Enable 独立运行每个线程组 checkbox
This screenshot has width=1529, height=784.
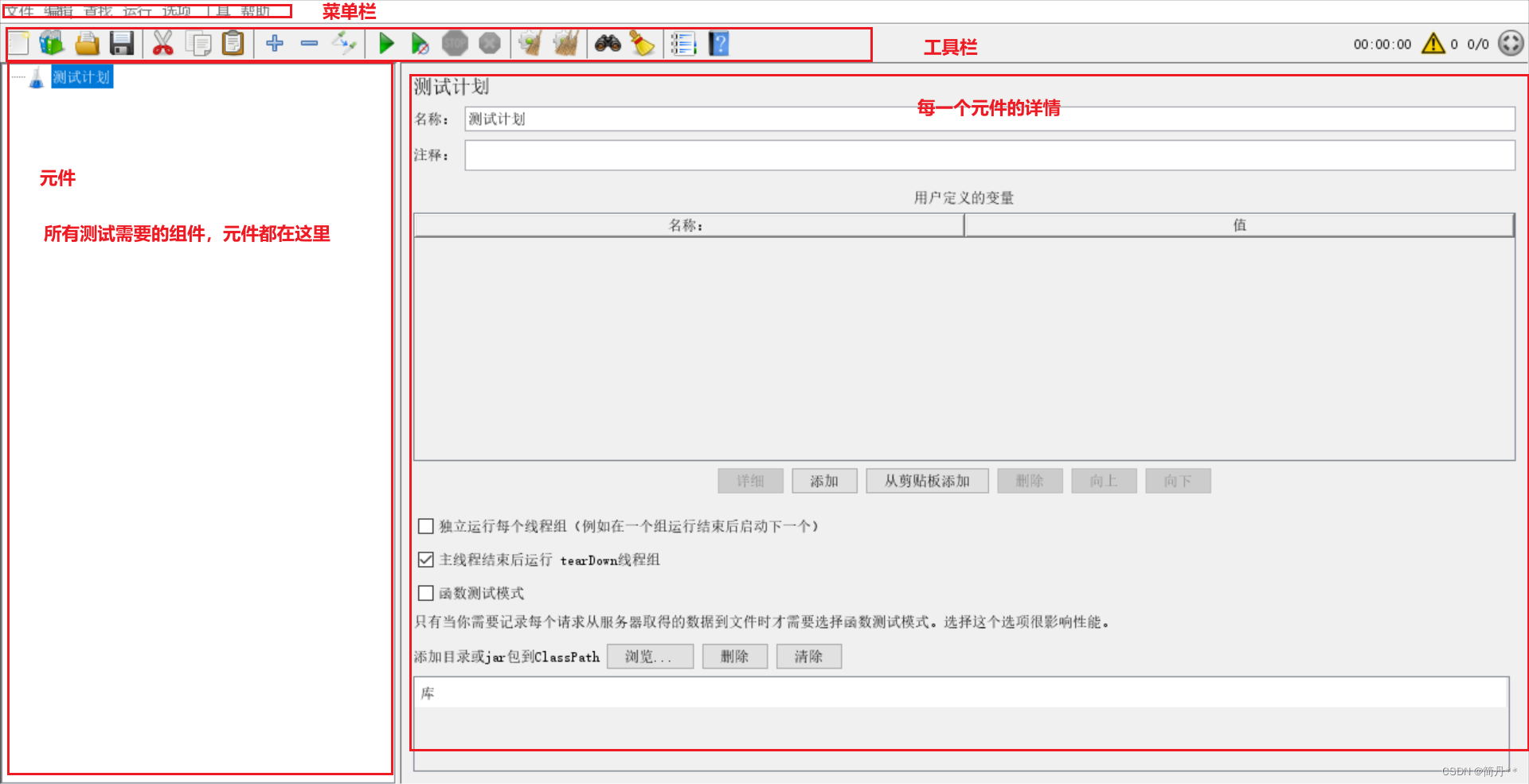[426, 526]
